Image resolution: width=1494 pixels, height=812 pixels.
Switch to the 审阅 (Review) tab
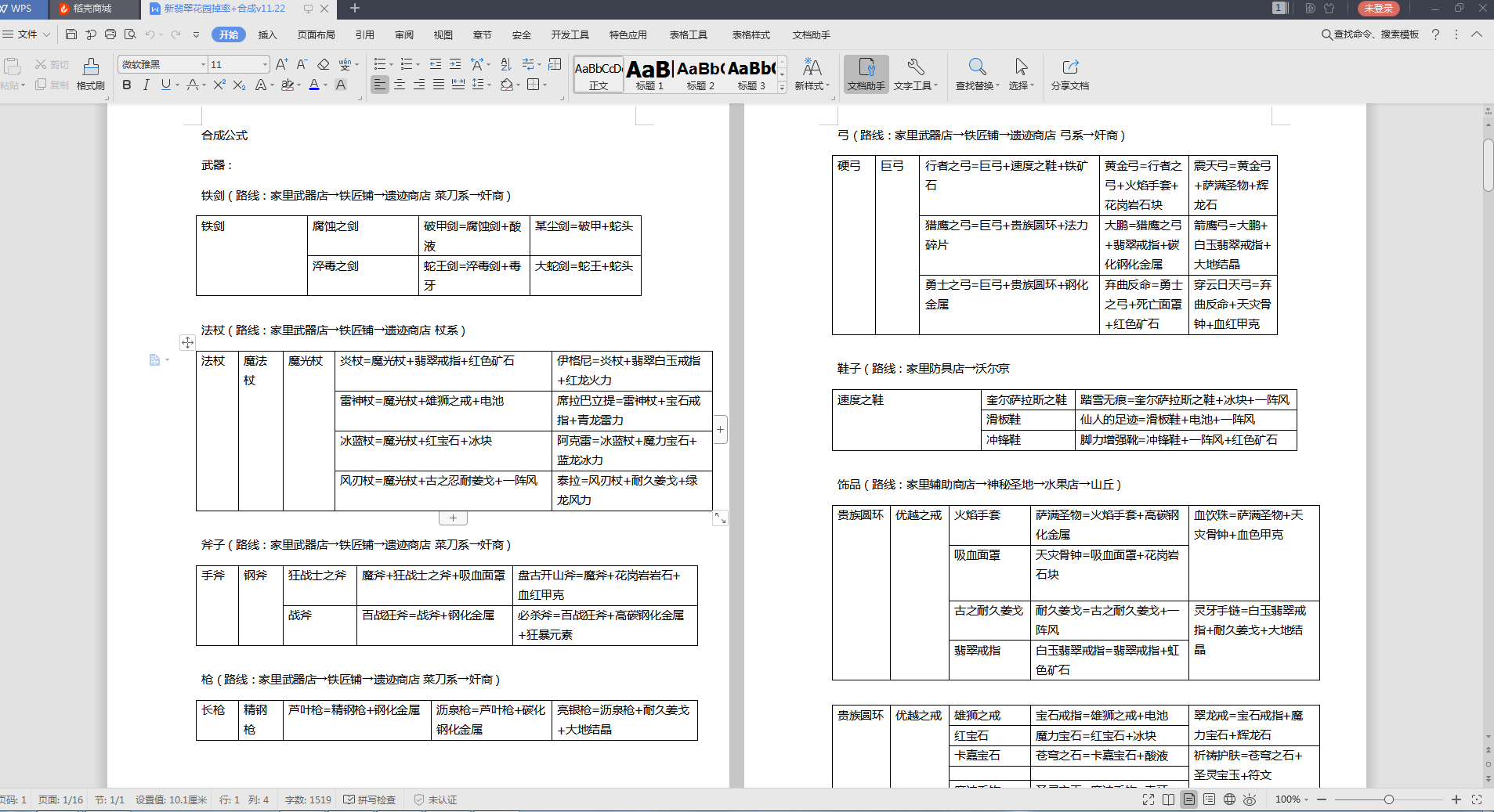[x=404, y=34]
